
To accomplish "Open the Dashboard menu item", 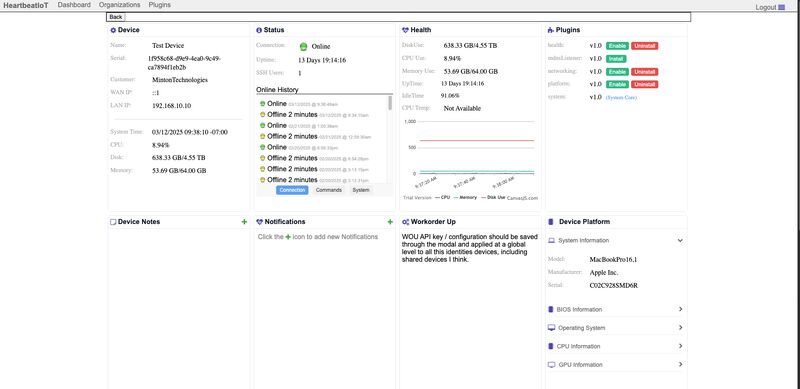I will click(74, 5).
